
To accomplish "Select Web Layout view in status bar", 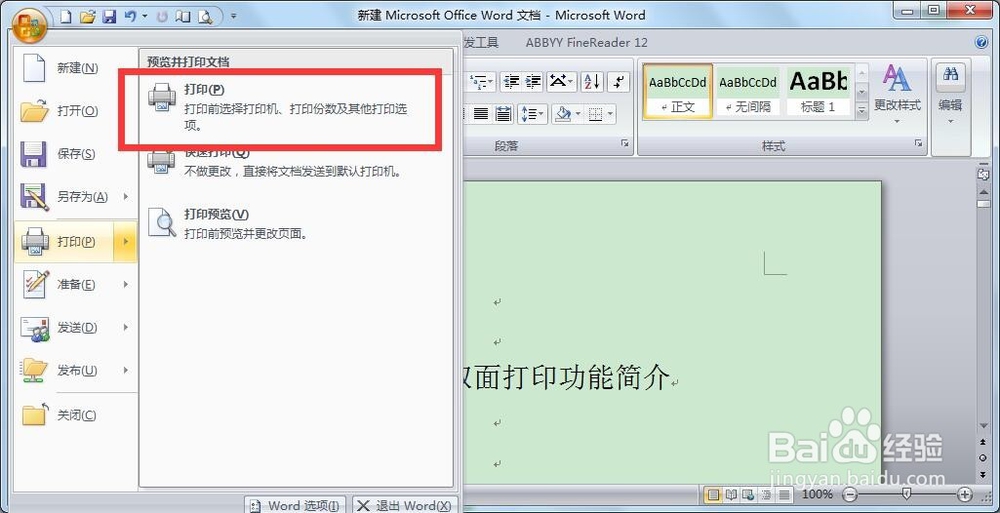I will 749,494.
